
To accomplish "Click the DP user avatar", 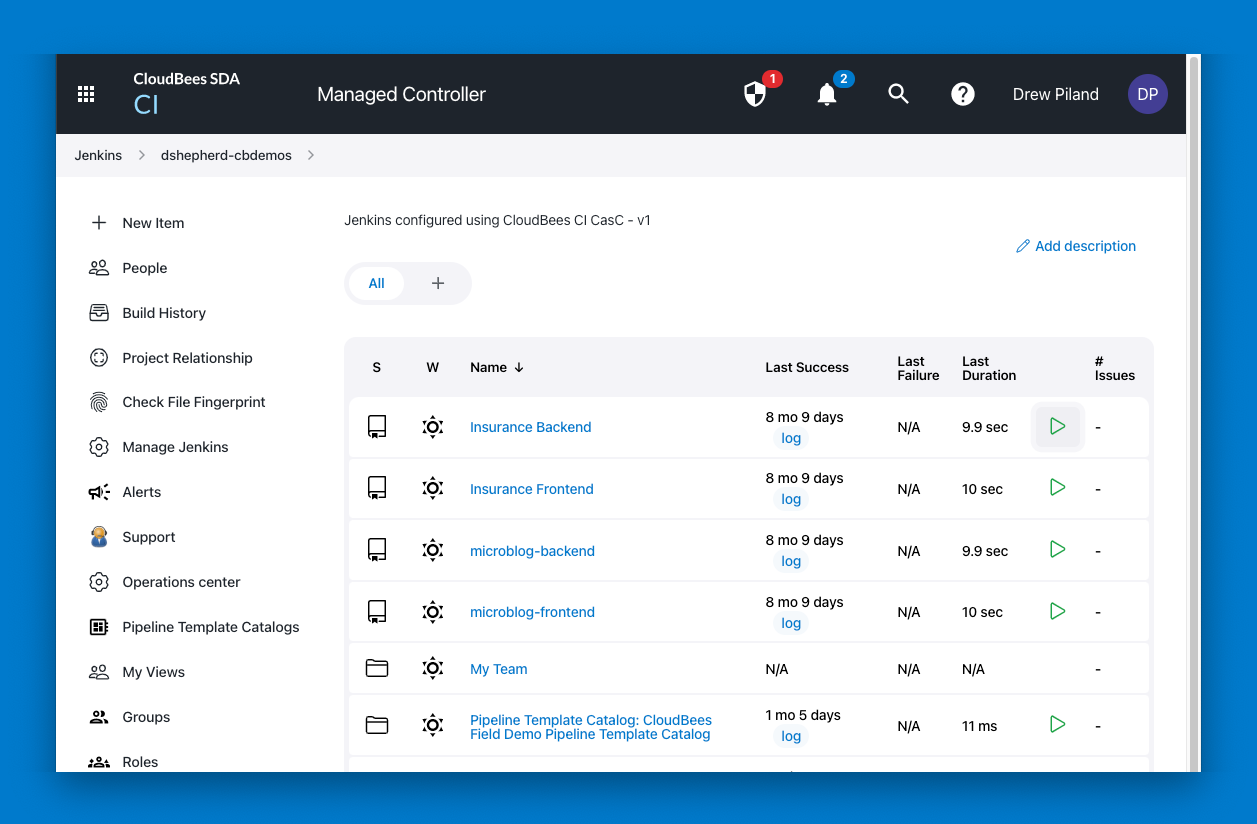I will point(1147,94).
